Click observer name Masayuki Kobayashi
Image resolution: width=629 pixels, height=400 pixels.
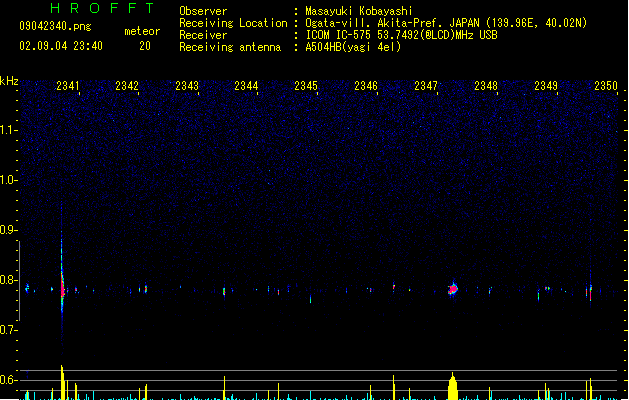point(359,11)
